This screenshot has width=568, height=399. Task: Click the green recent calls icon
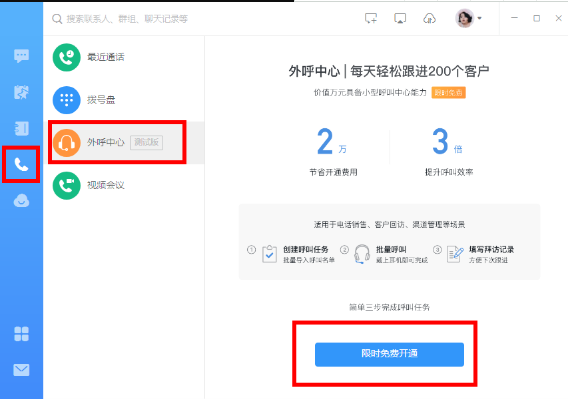(66, 57)
